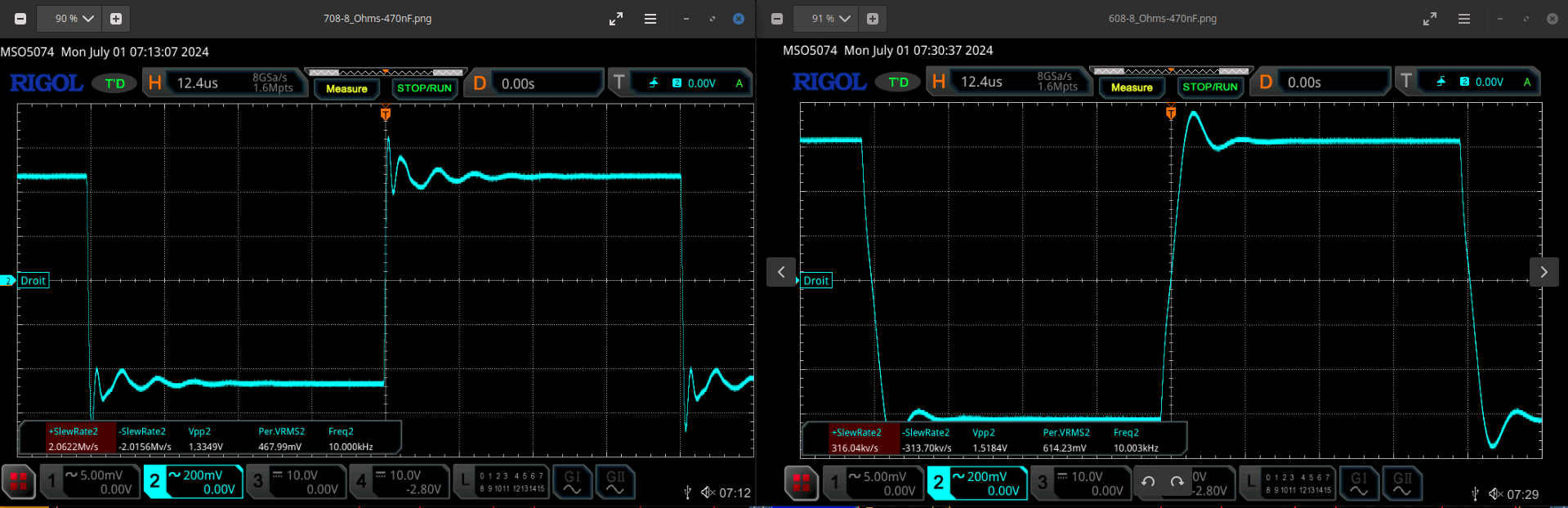Click Measure button in right scope capture
Viewport: 1568px width, 508px height.
pos(1132,87)
